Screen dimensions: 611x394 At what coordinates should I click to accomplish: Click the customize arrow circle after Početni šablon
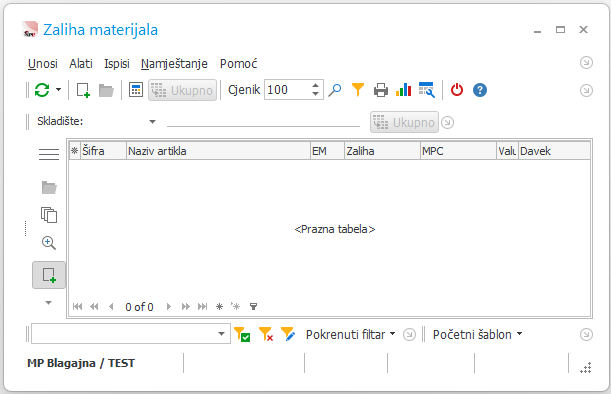click(x=586, y=334)
